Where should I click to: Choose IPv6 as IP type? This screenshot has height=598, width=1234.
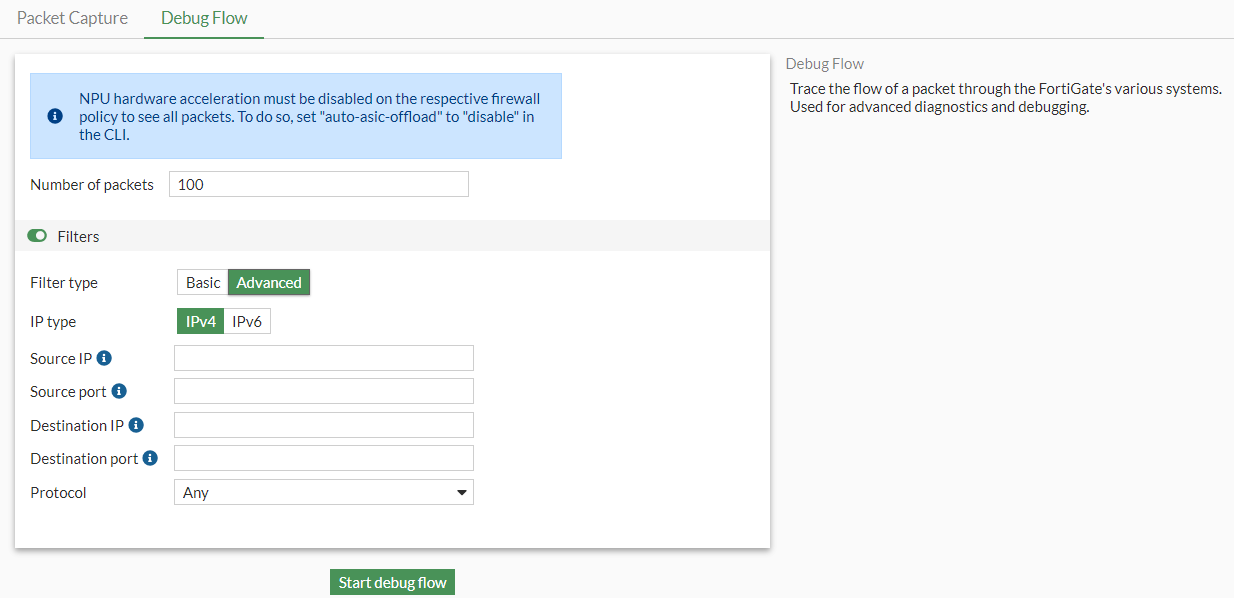coord(247,321)
